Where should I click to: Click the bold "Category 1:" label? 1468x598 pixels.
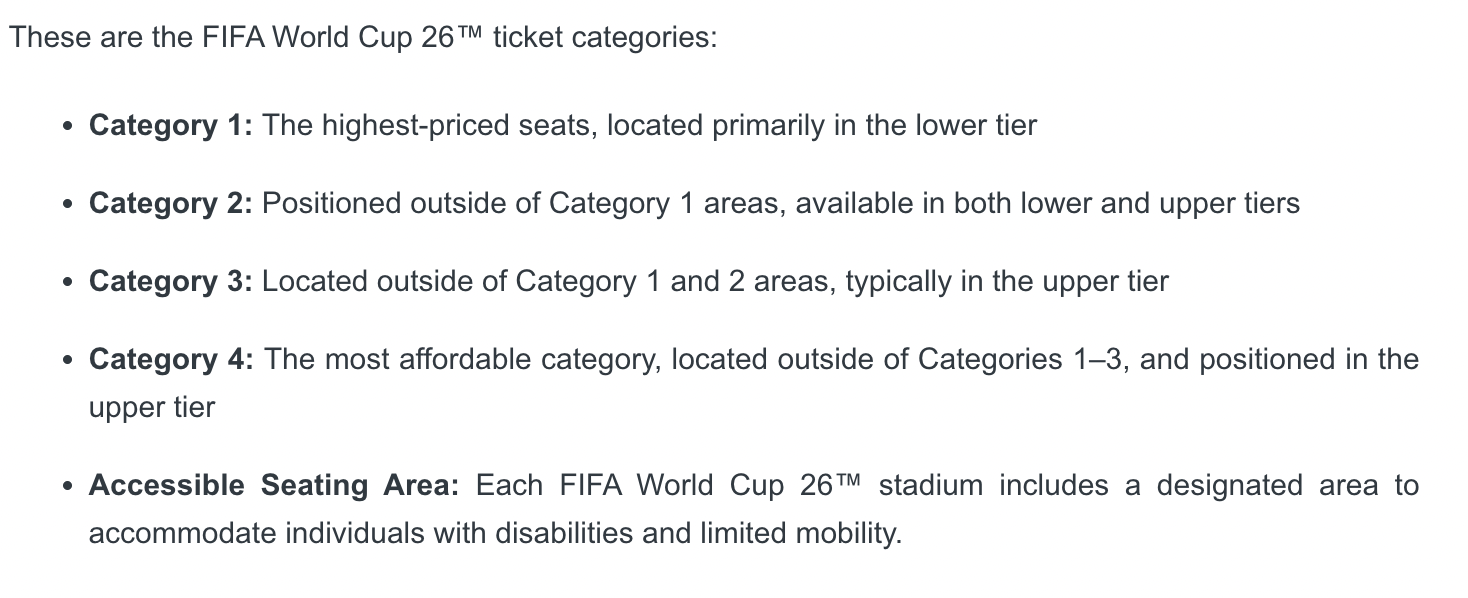(x=171, y=126)
